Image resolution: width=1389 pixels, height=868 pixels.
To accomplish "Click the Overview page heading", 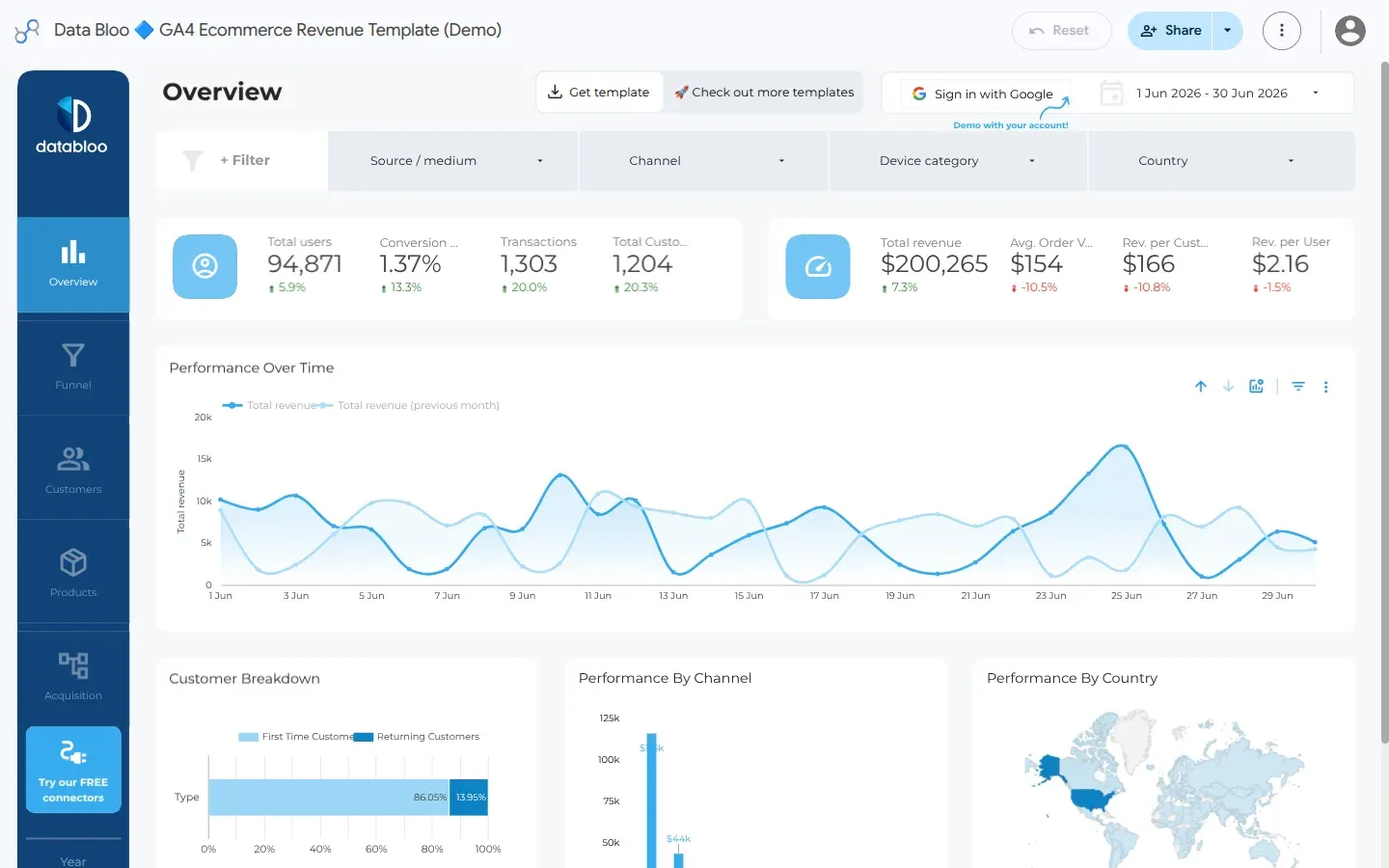I will pos(222,93).
